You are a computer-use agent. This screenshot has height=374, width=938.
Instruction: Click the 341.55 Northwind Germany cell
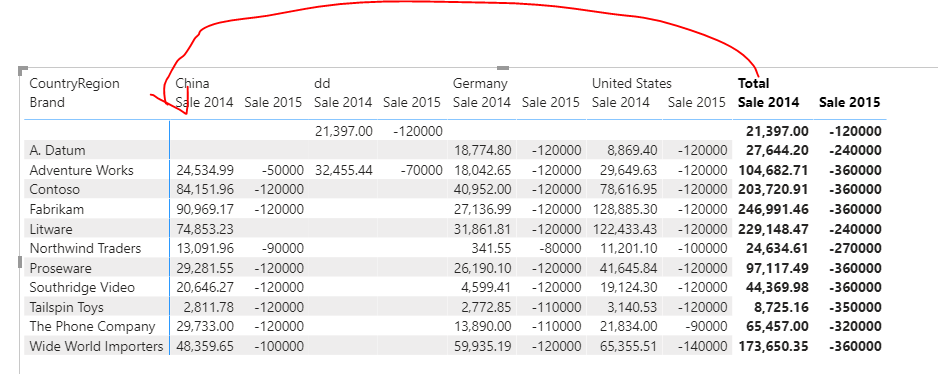pos(492,248)
